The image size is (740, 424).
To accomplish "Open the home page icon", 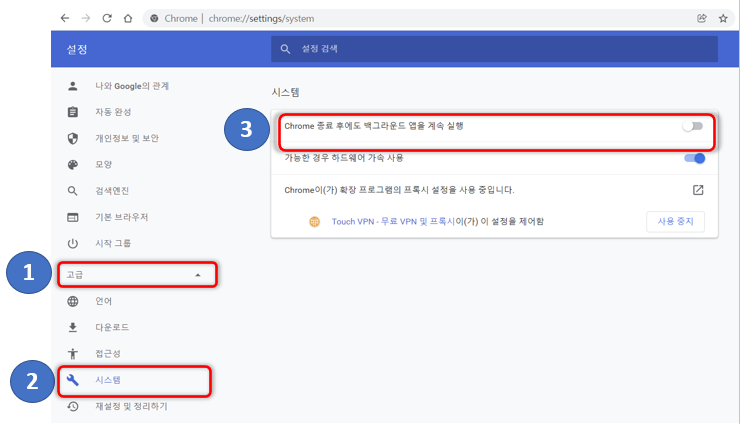I will point(128,18).
